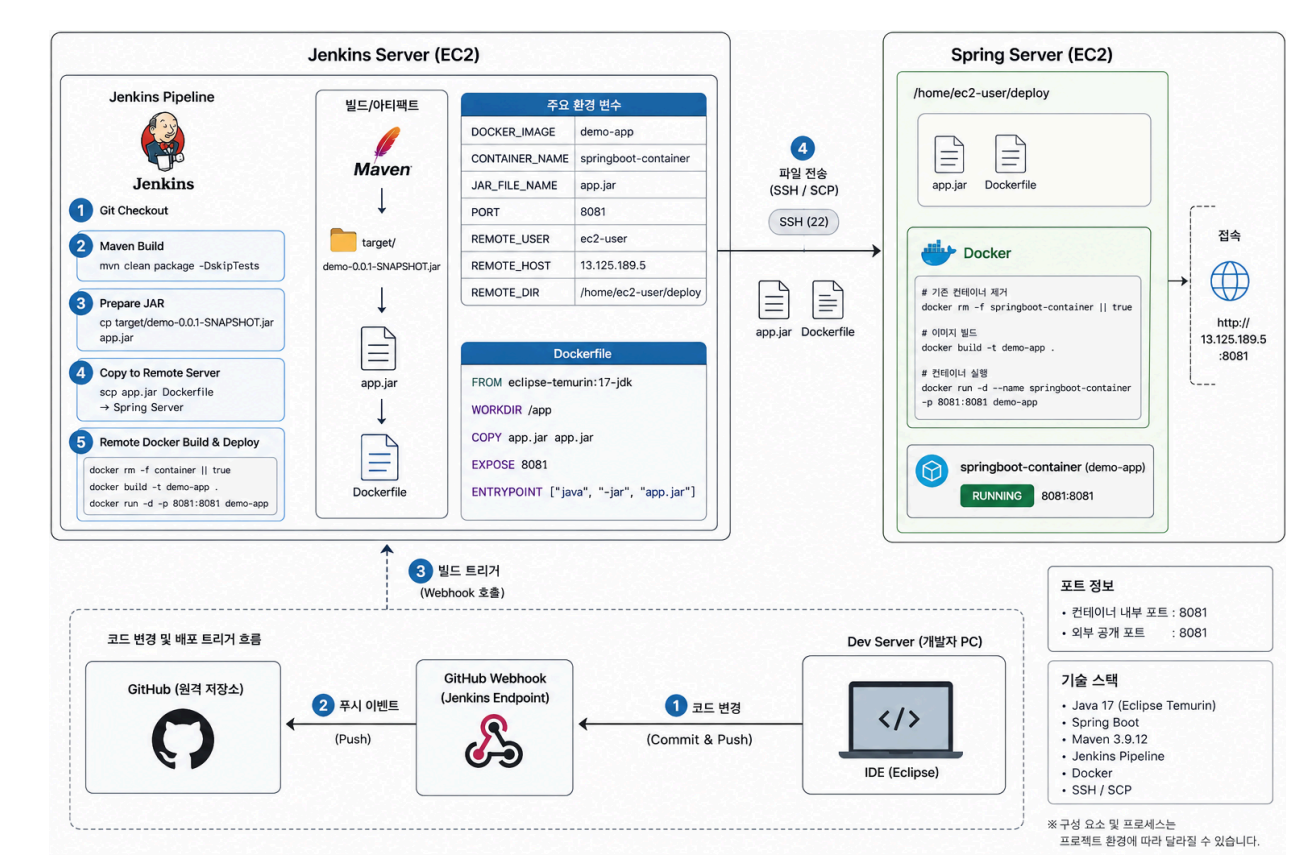Screen dimensions: 1315x858
Task: Click the blue Dockerfile panel header
Action: click(x=583, y=354)
